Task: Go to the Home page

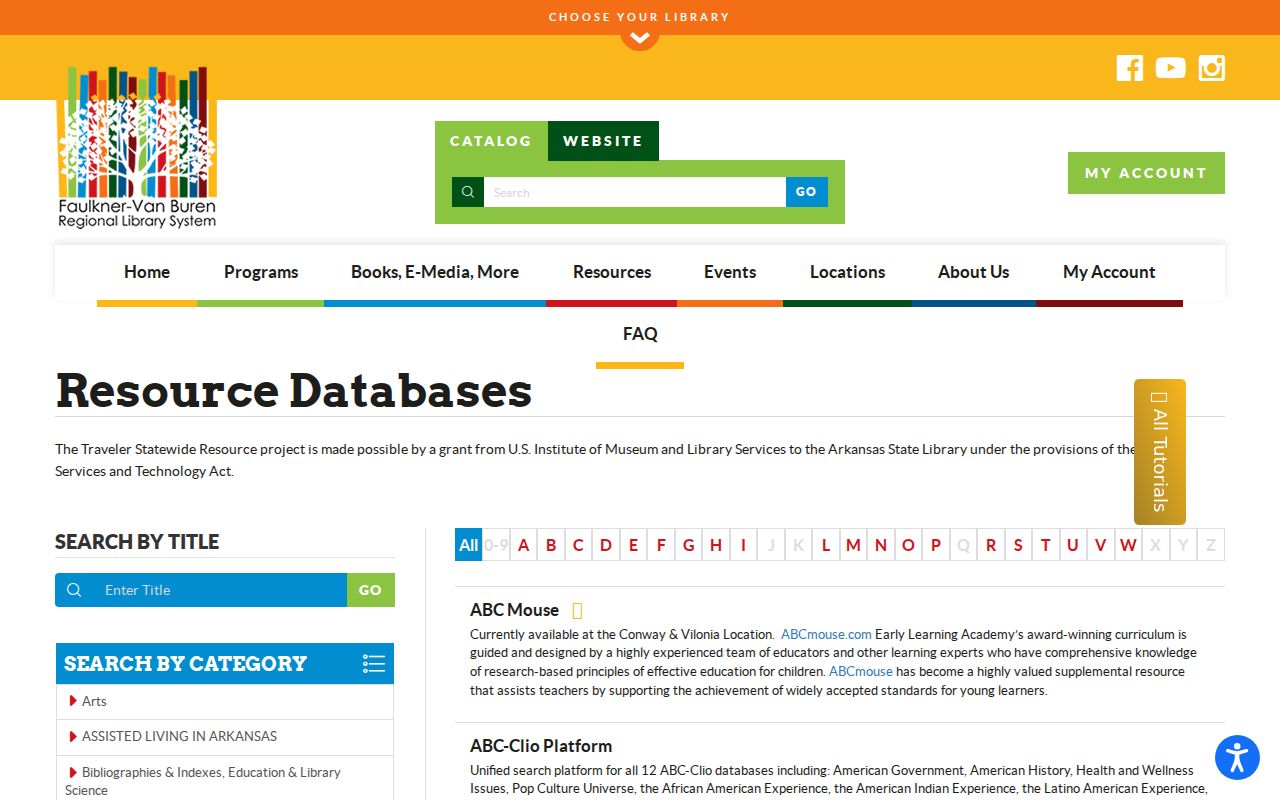Action: (x=147, y=272)
